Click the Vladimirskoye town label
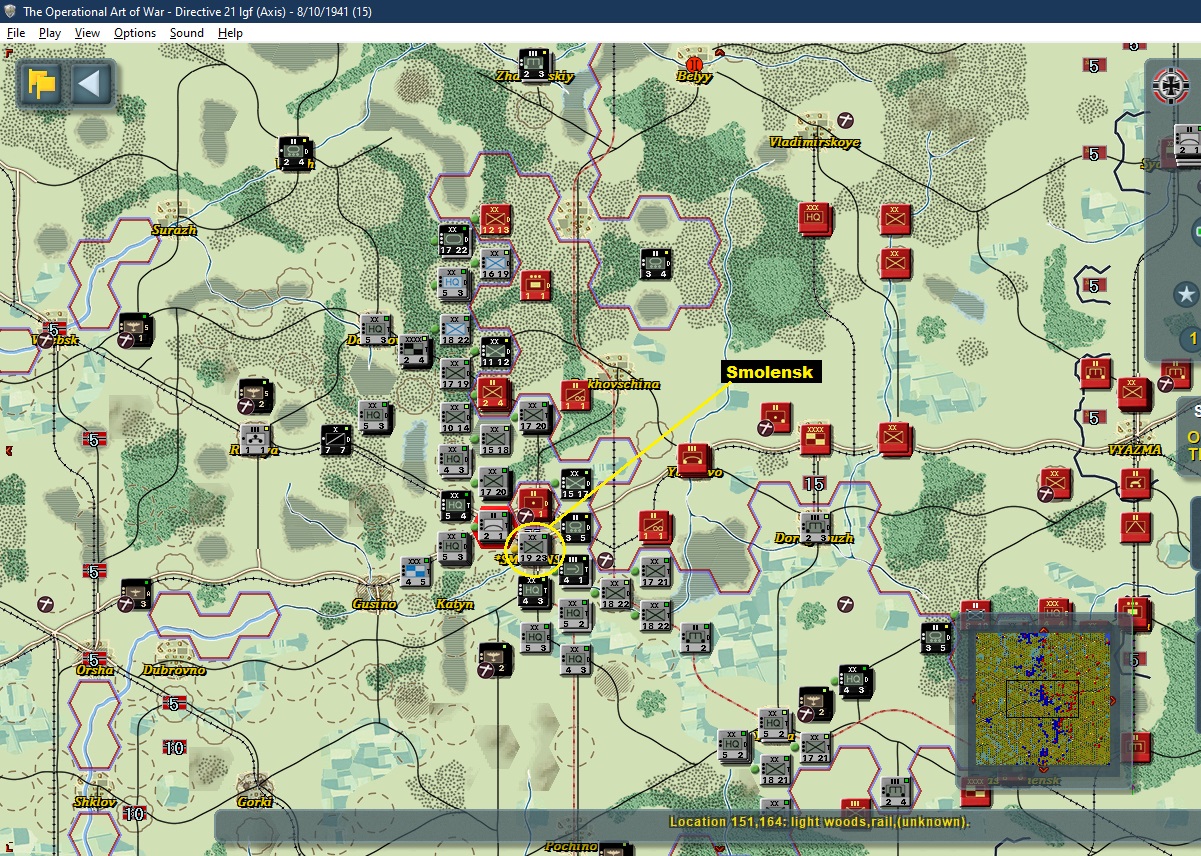The height and width of the screenshot is (856, 1201). pos(814,142)
